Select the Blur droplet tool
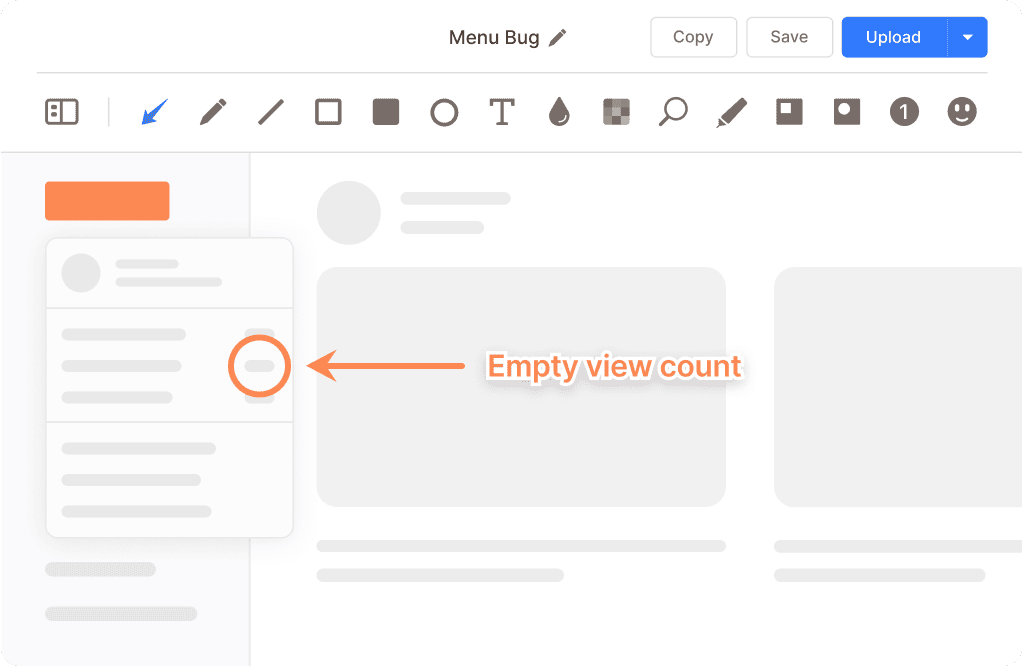 [559, 112]
